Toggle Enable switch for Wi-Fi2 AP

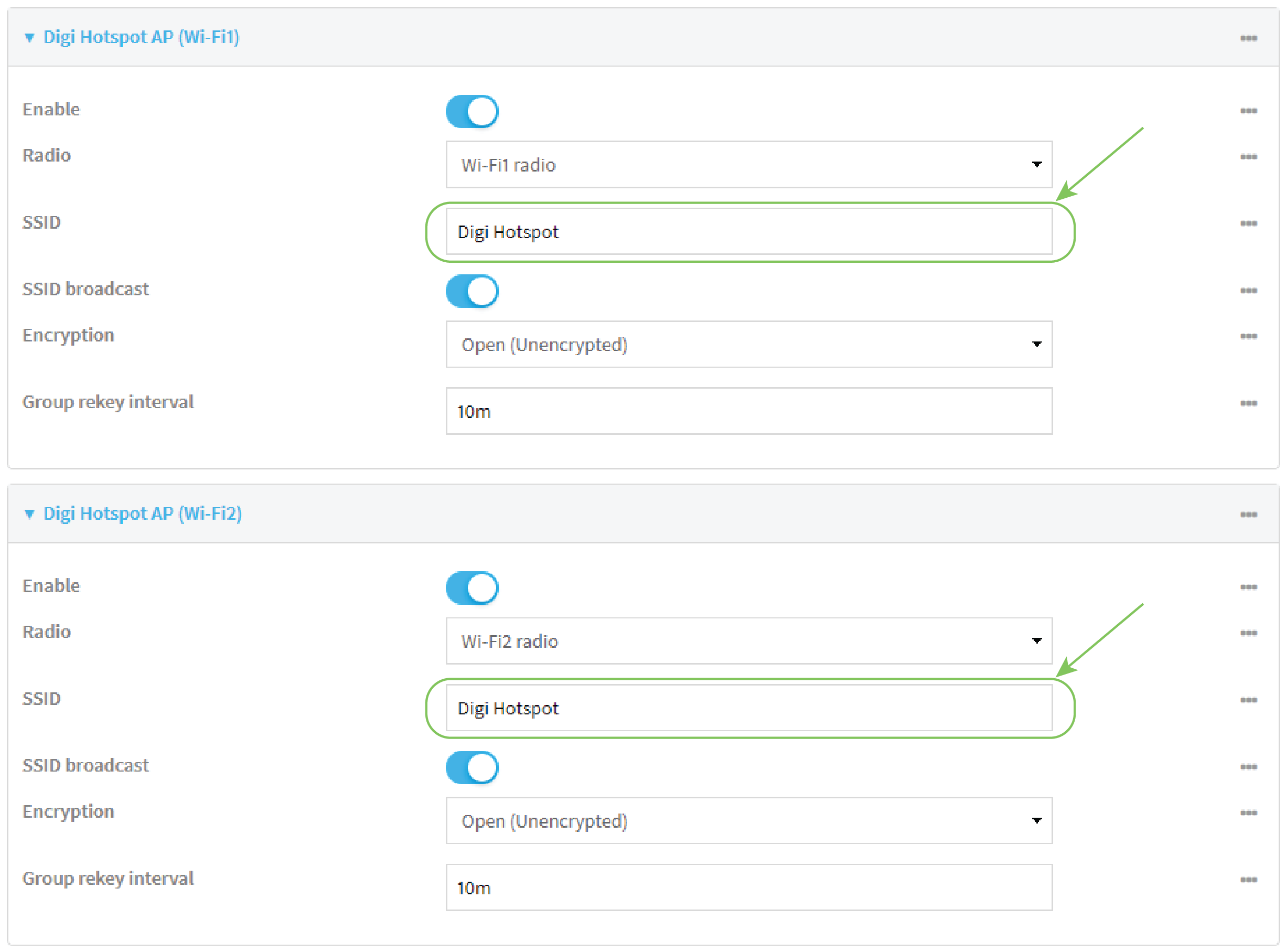point(472,589)
